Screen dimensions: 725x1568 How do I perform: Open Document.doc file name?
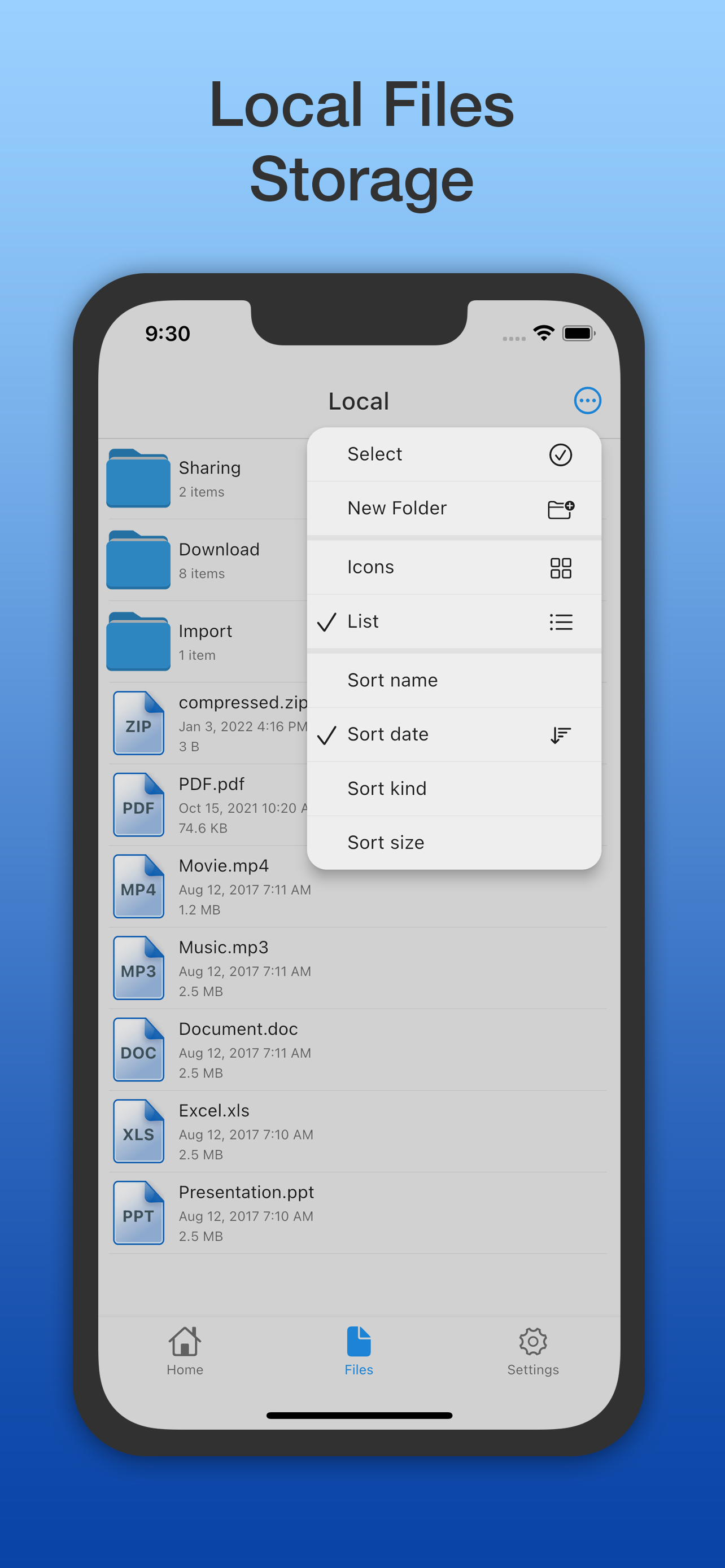(x=238, y=1029)
